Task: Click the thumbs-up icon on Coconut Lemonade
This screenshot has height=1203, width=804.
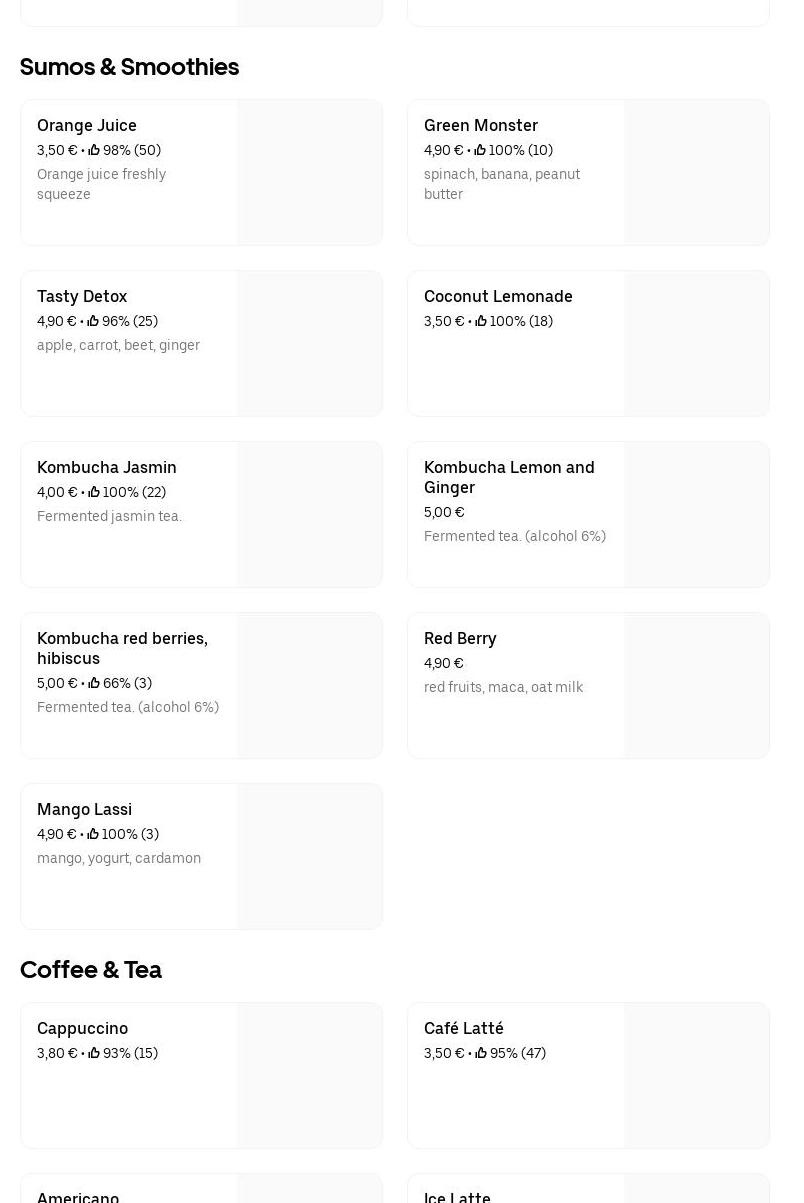Action: [x=481, y=321]
